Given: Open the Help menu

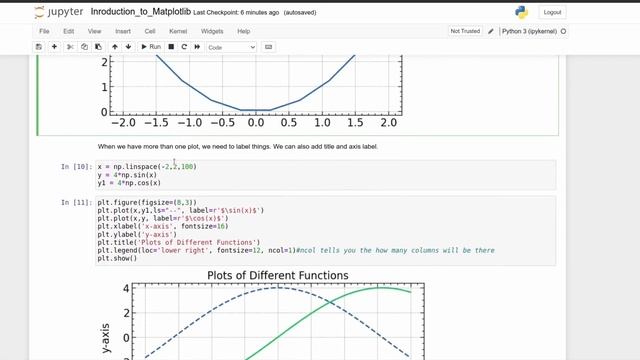Looking at the screenshot, I should (244, 31).
